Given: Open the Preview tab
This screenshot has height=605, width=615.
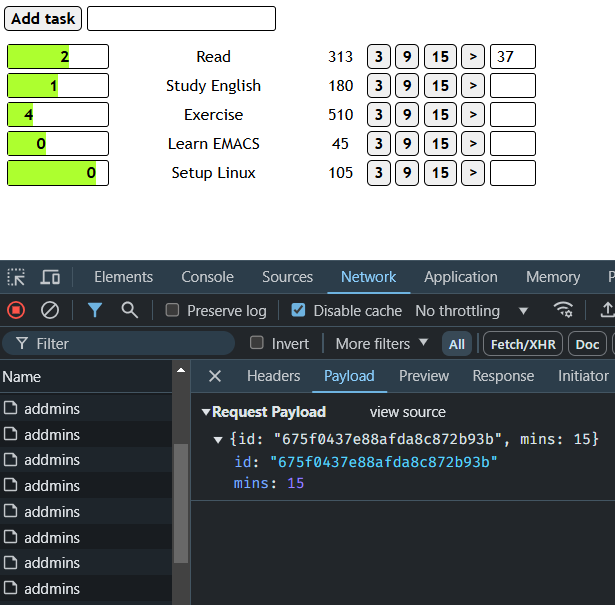Looking at the screenshot, I should tap(424, 376).
